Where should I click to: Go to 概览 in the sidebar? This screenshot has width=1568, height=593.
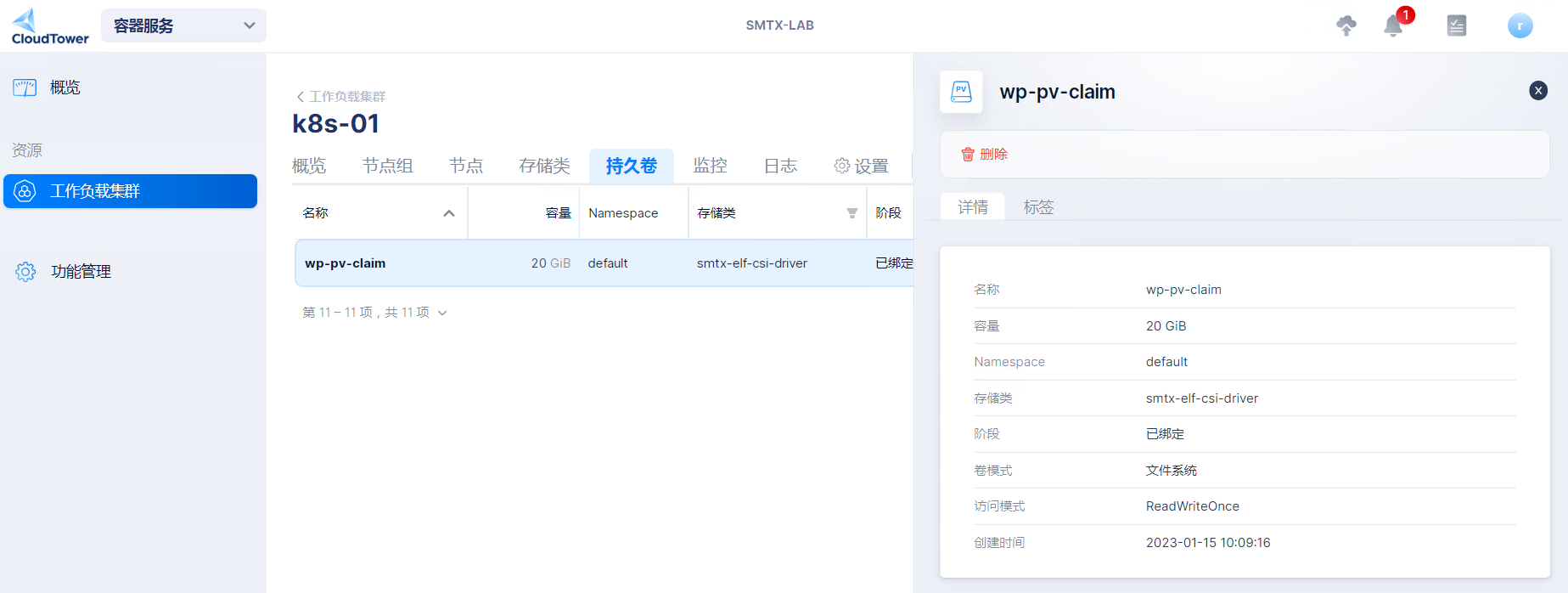click(65, 88)
